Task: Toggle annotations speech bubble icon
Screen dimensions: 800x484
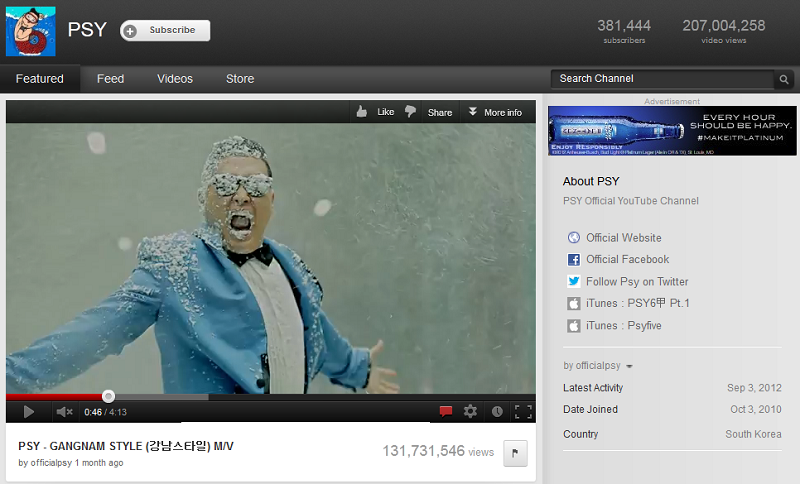Action: 446,411
